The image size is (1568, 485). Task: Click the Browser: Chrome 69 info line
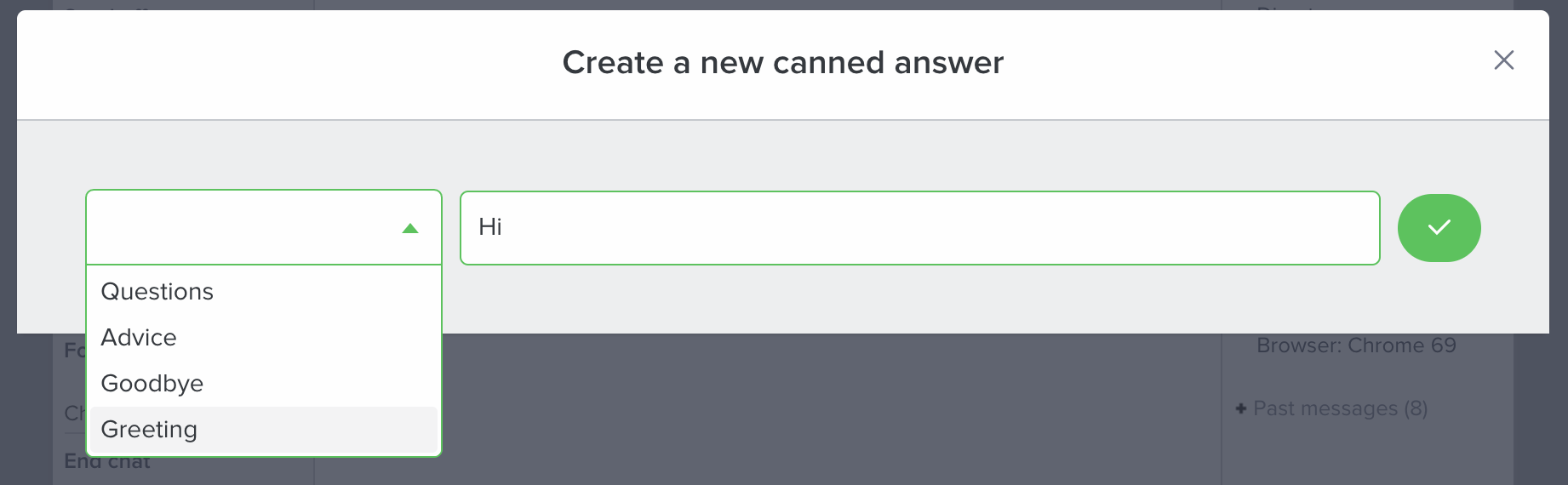(1356, 345)
